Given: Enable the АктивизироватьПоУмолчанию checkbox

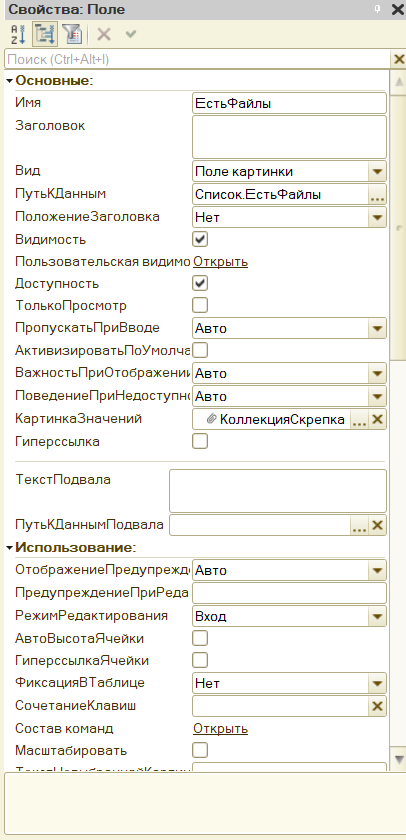Looking at the screenshot, I should (200, 350).
